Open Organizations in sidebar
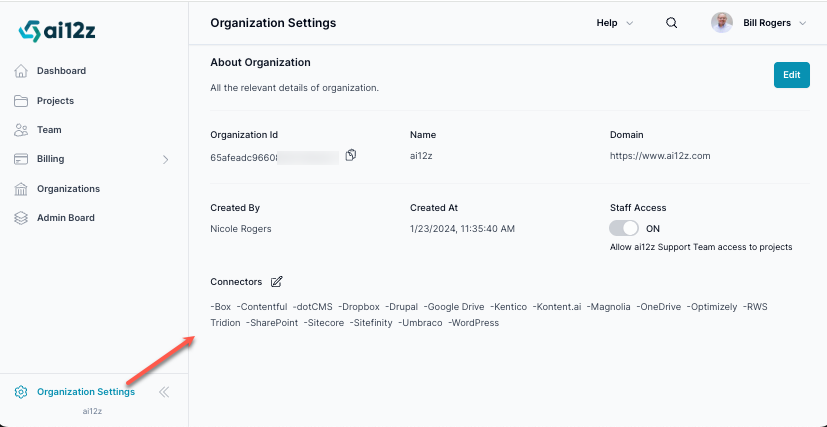 tap(68, 189)
